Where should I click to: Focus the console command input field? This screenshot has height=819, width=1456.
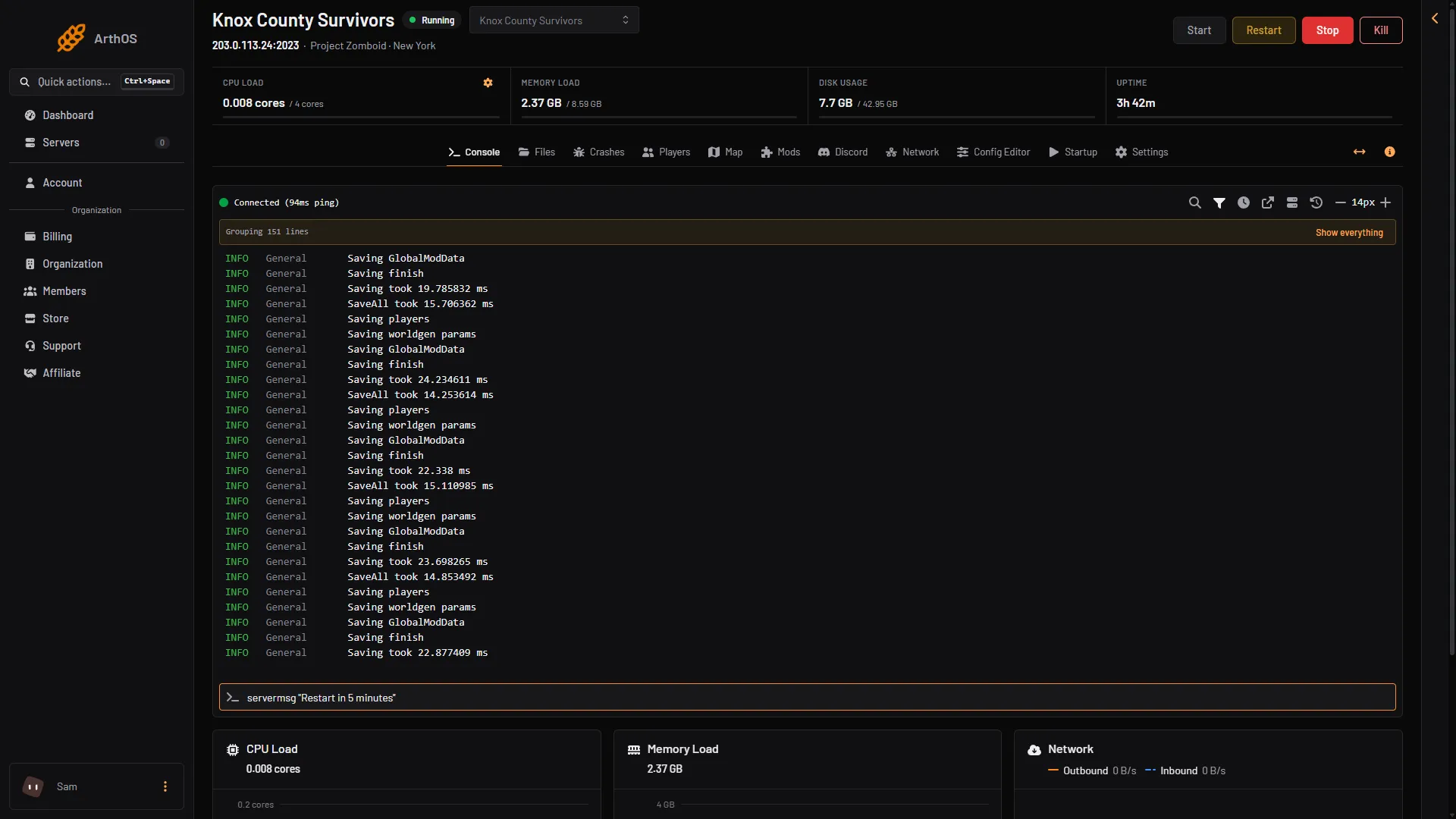click(x=807, y=698)
